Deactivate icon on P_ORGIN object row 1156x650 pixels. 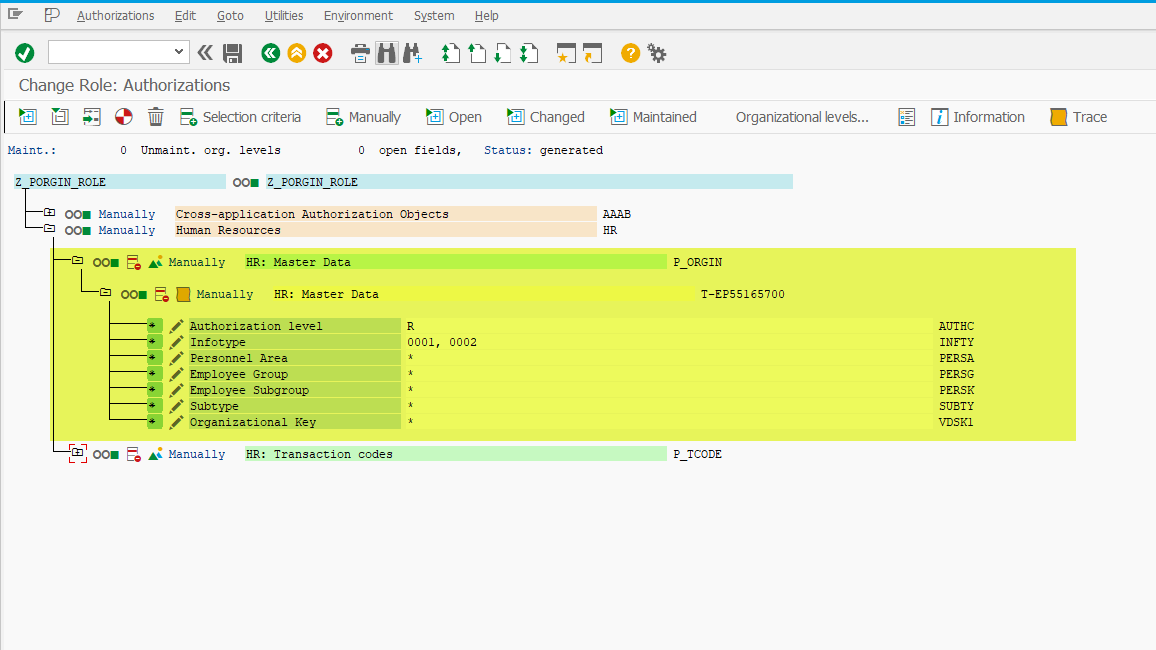(x=133, y=262)
